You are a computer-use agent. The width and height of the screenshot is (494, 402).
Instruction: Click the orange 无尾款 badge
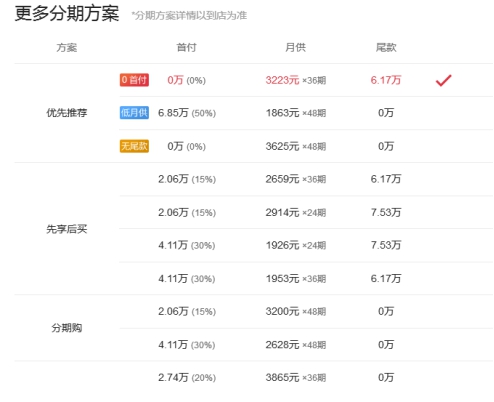pyautogui.click(x=134, y=146)
